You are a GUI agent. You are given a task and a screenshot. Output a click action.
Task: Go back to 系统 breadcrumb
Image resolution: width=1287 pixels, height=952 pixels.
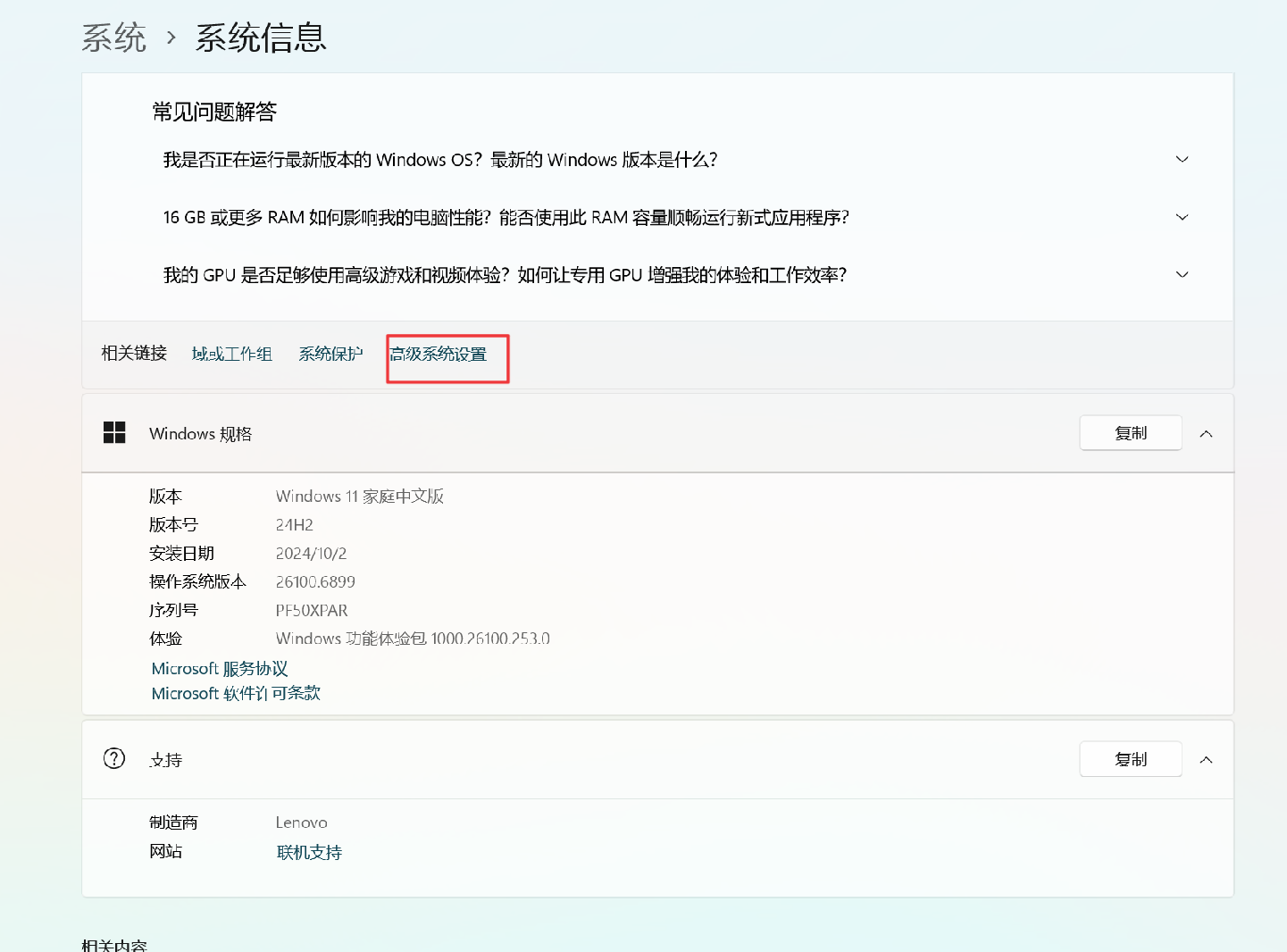(114, 38)
